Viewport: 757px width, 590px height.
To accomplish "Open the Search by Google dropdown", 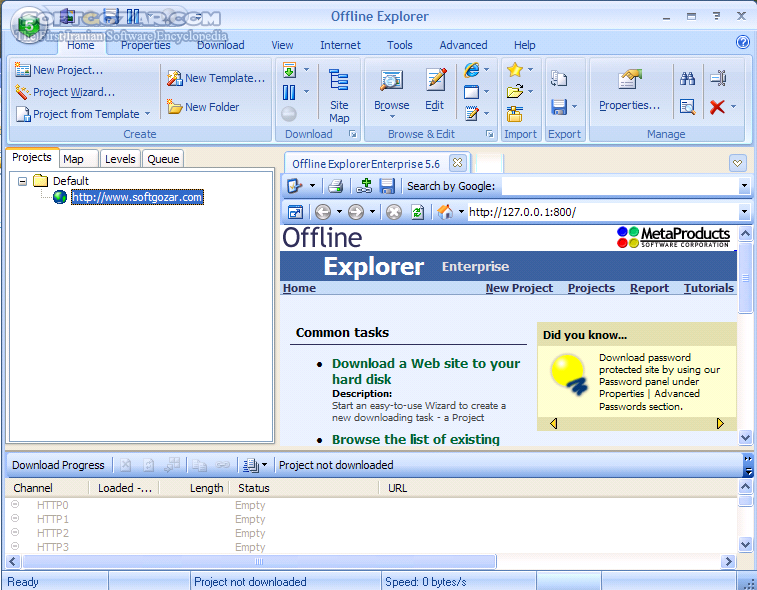I will pos(744,186).
